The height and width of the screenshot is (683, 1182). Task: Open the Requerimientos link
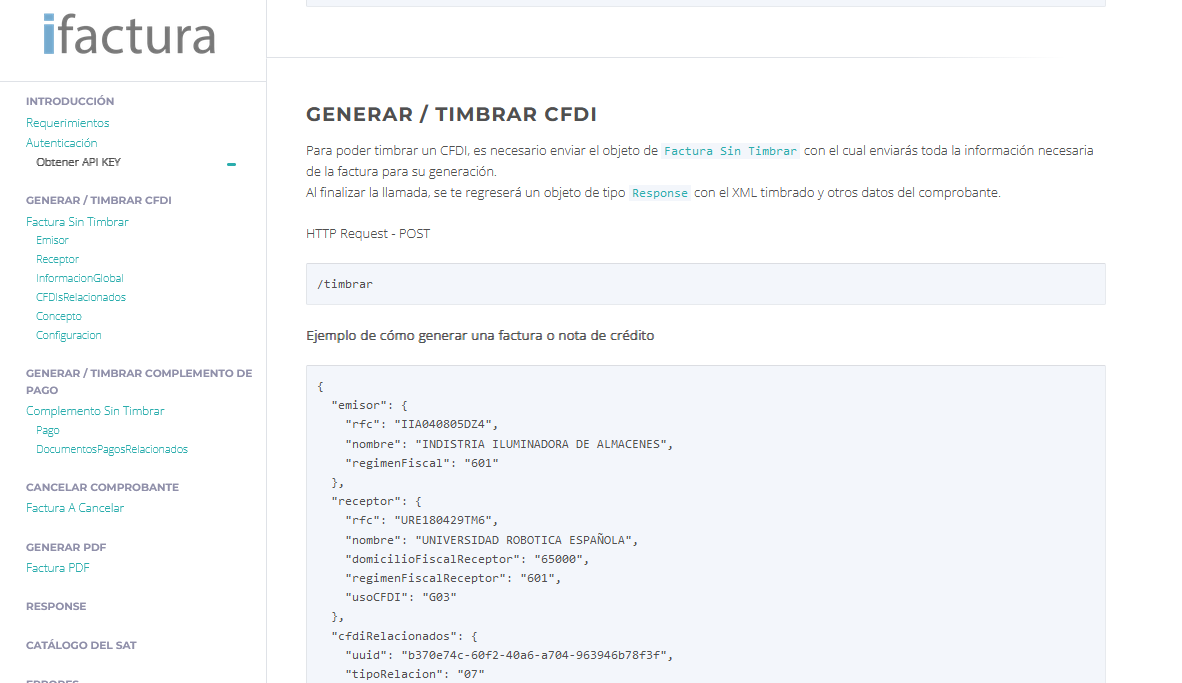click(67, 123)
